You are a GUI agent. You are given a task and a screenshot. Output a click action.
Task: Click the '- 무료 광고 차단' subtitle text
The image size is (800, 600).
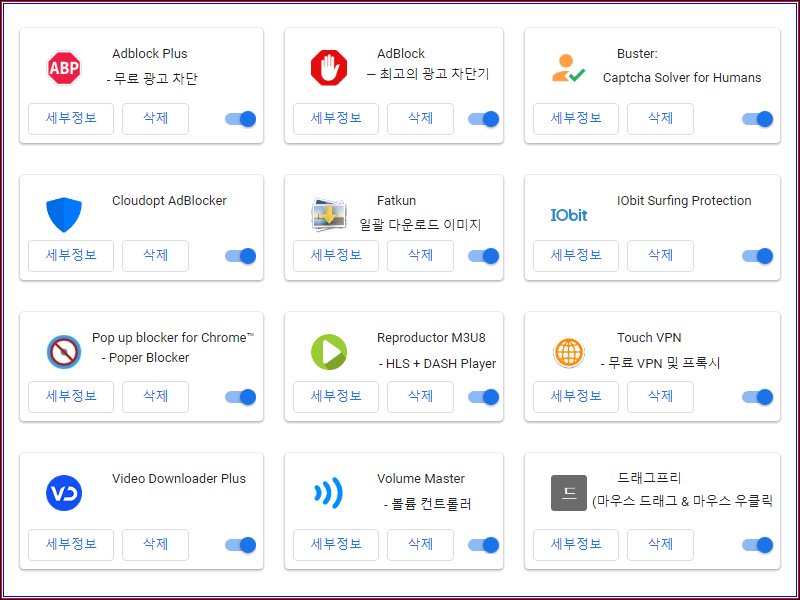tap(152, 79)
